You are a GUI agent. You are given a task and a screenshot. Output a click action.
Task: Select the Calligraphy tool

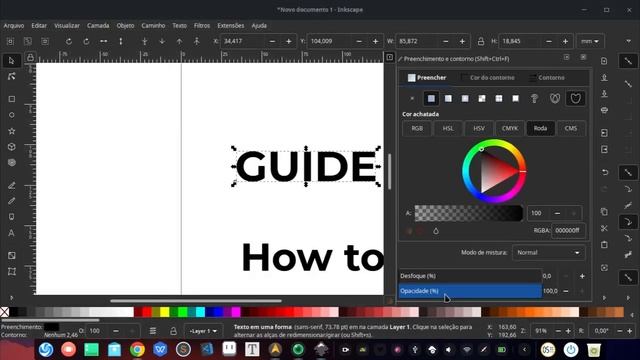(11, 217)
